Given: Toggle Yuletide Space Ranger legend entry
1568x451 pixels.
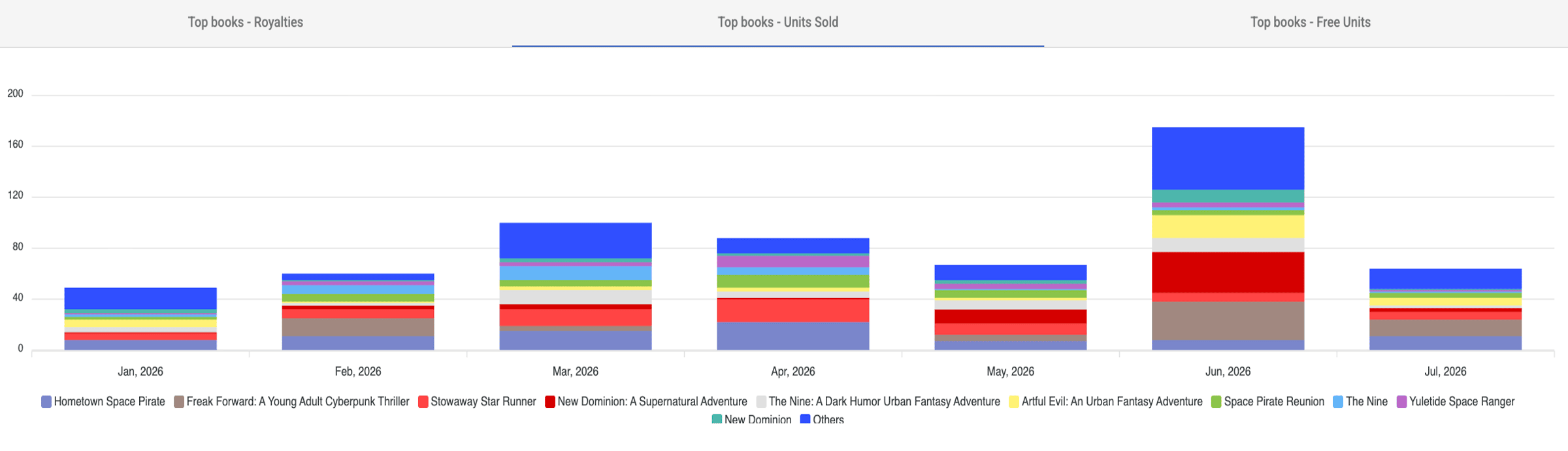Looking at the screenshot, I should click(x=1456, y=402).
